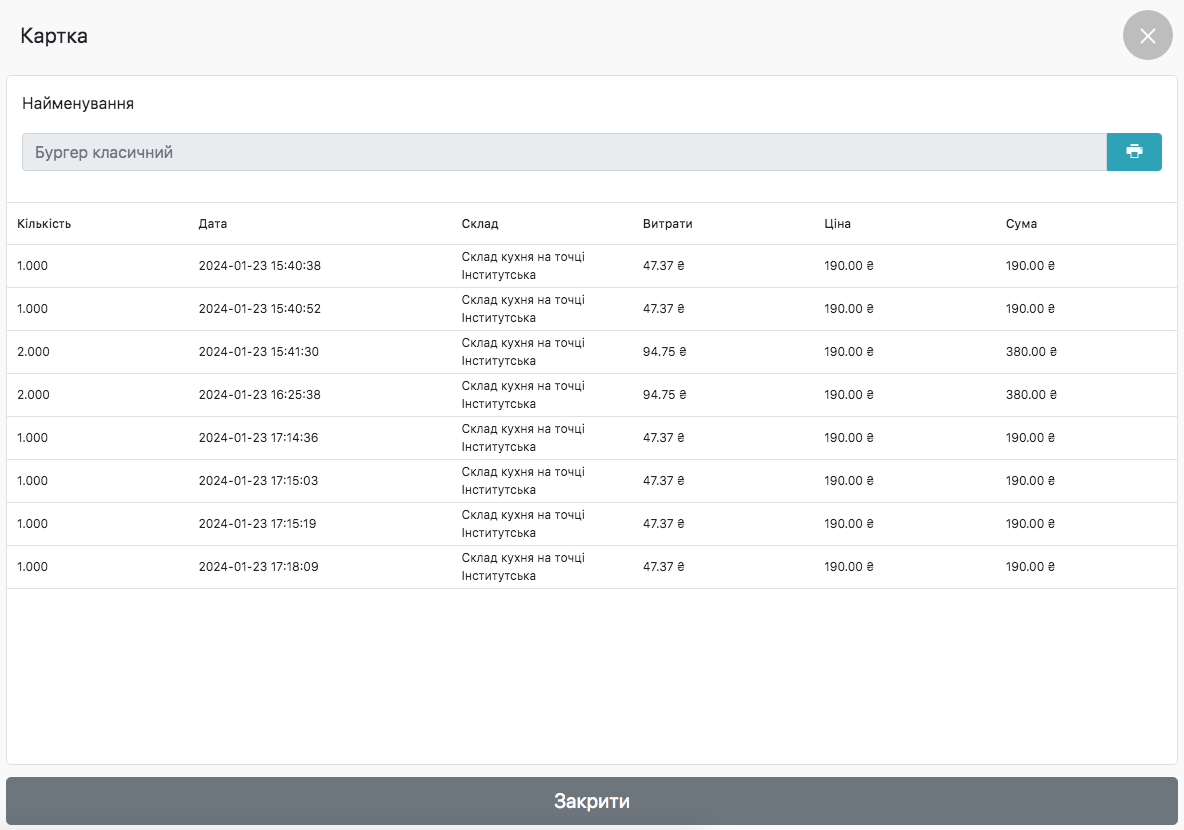1184x830 pixels.
Task: Click the warehouse cell in the 17:15:03 row
Action: tap(523, 481)
